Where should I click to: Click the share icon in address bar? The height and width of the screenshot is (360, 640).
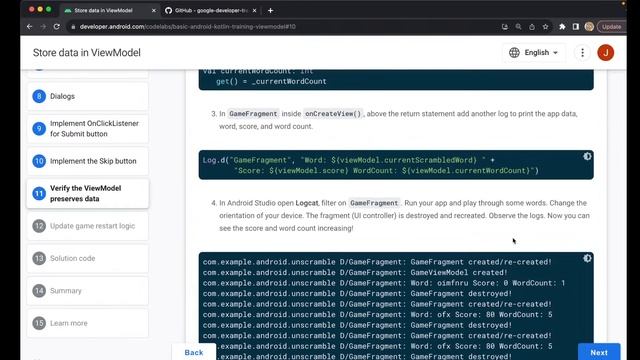click(532, 27)
